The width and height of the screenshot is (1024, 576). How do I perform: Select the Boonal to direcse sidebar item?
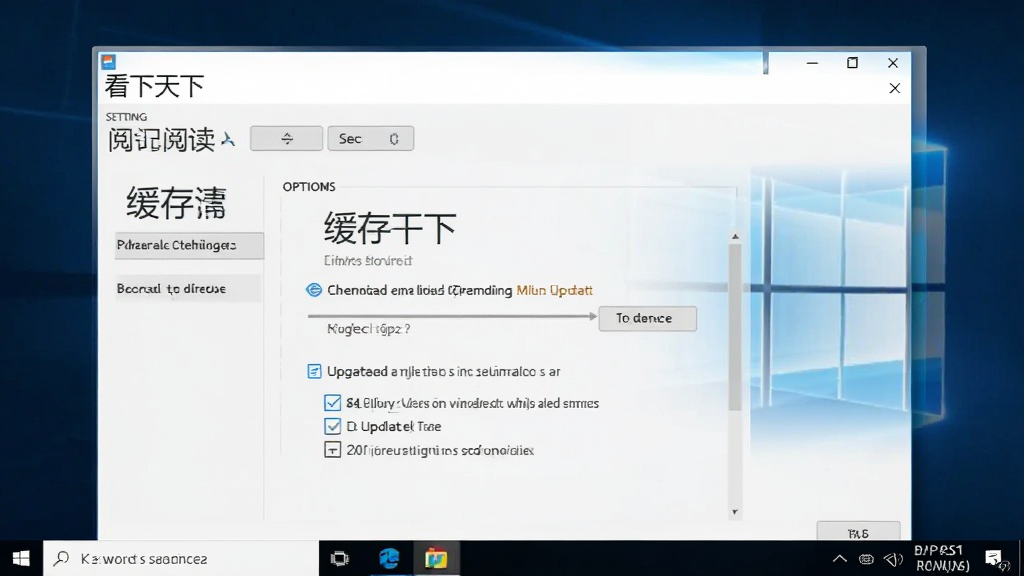click(188, 289)
